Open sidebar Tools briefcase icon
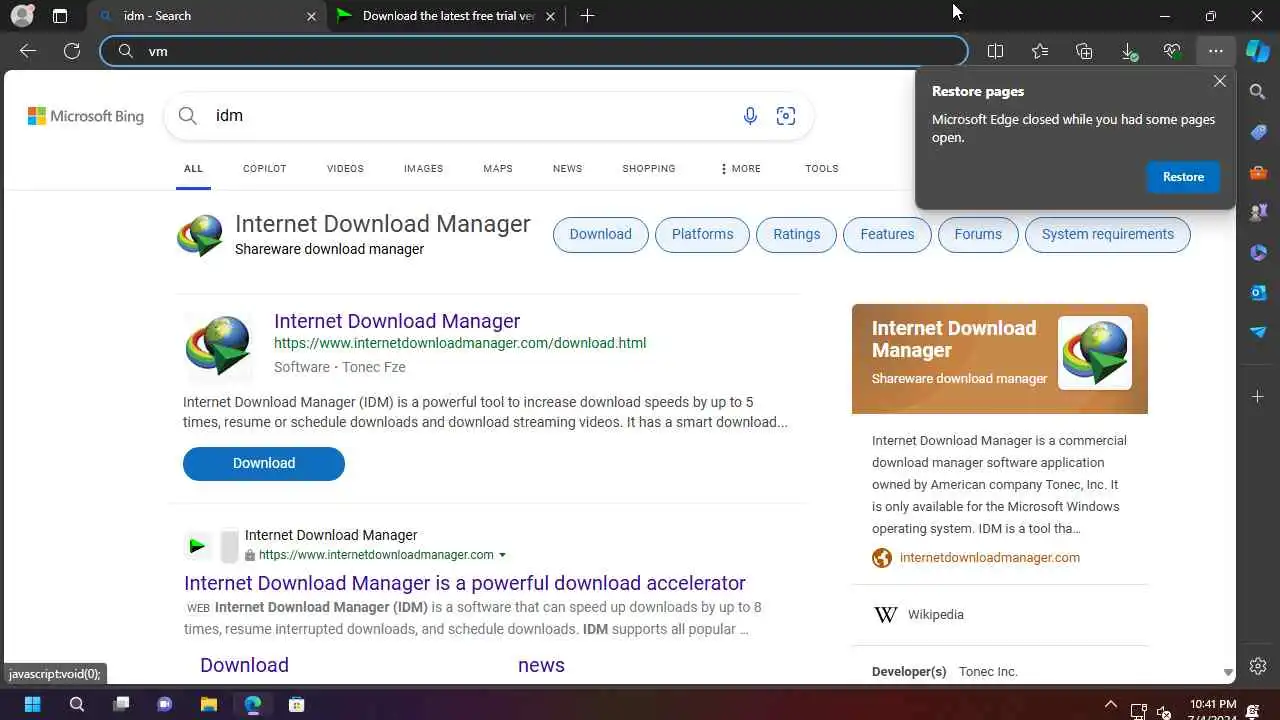Image resolution: width=1280 pixels, height=720 pixels. (x=1258, y=173)
